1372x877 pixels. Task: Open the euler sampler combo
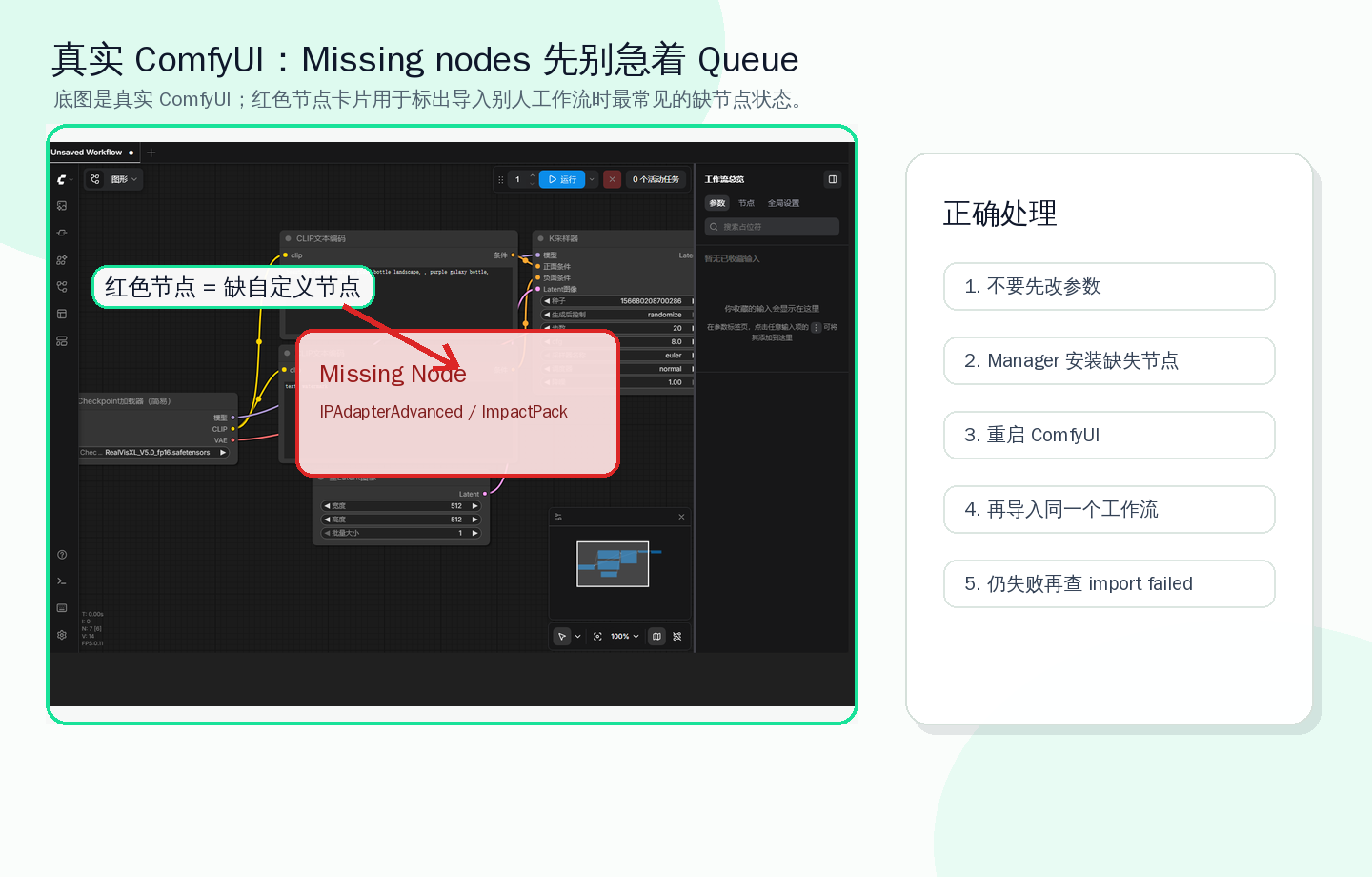656,356
